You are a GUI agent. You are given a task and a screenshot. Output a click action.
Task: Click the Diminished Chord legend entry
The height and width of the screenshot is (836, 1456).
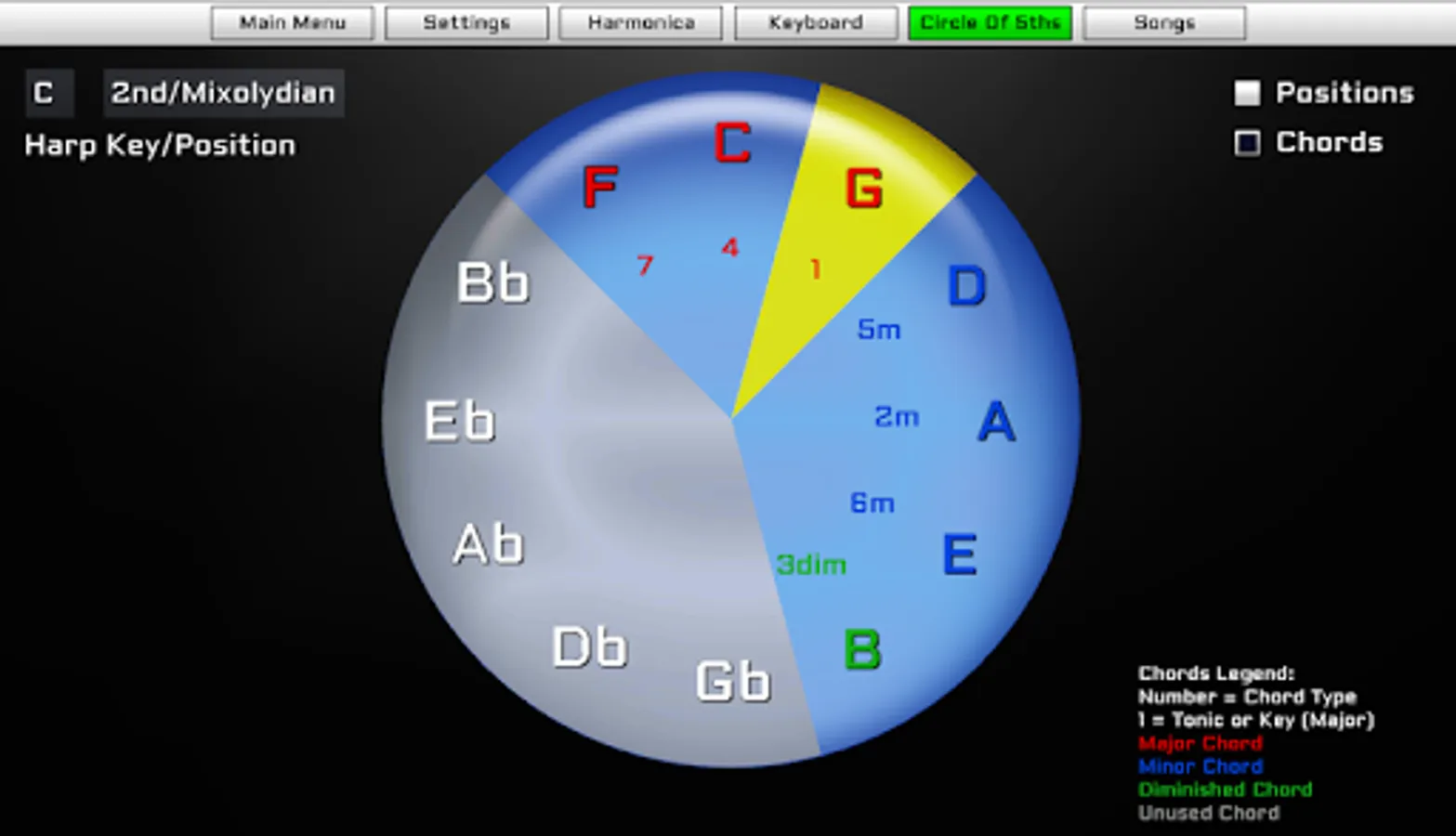click(1225, 790)
